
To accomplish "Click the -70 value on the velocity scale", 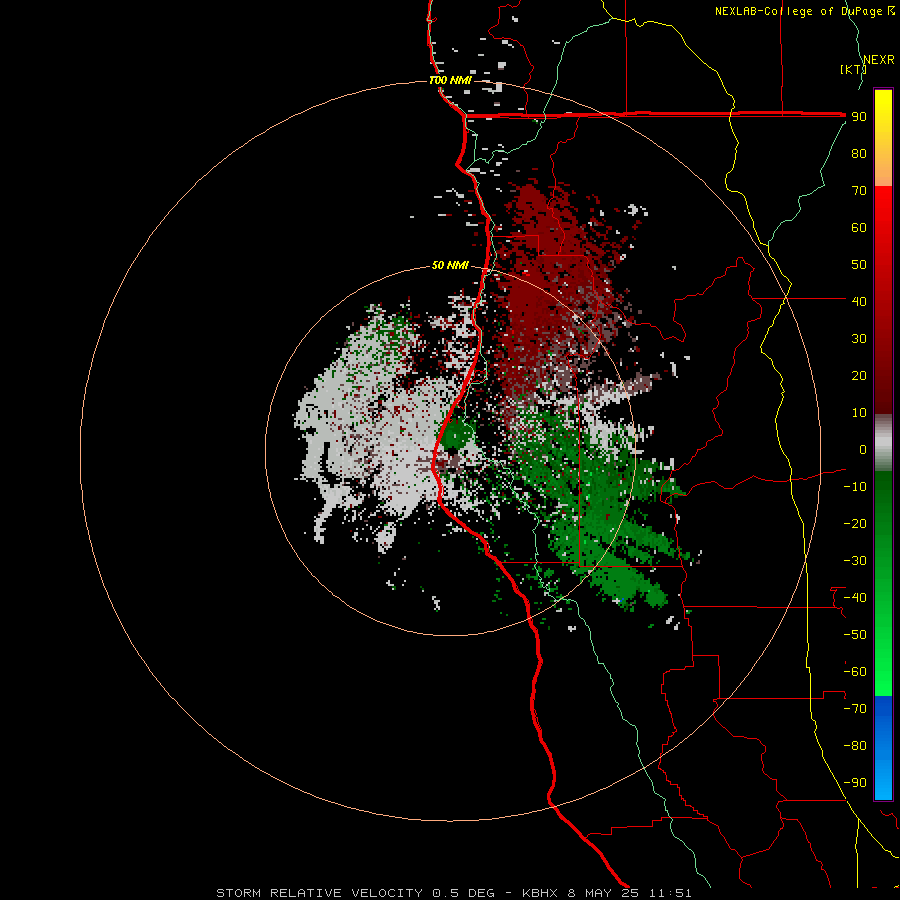I will click(855, 708).
